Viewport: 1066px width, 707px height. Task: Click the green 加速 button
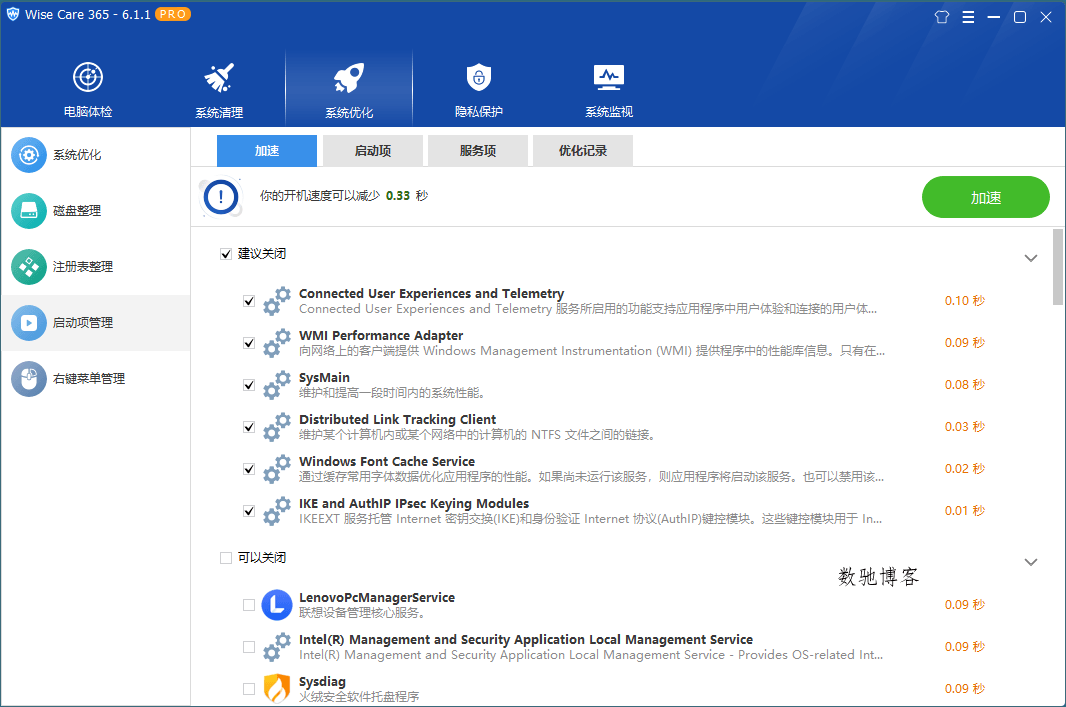(x=986, y=197)
